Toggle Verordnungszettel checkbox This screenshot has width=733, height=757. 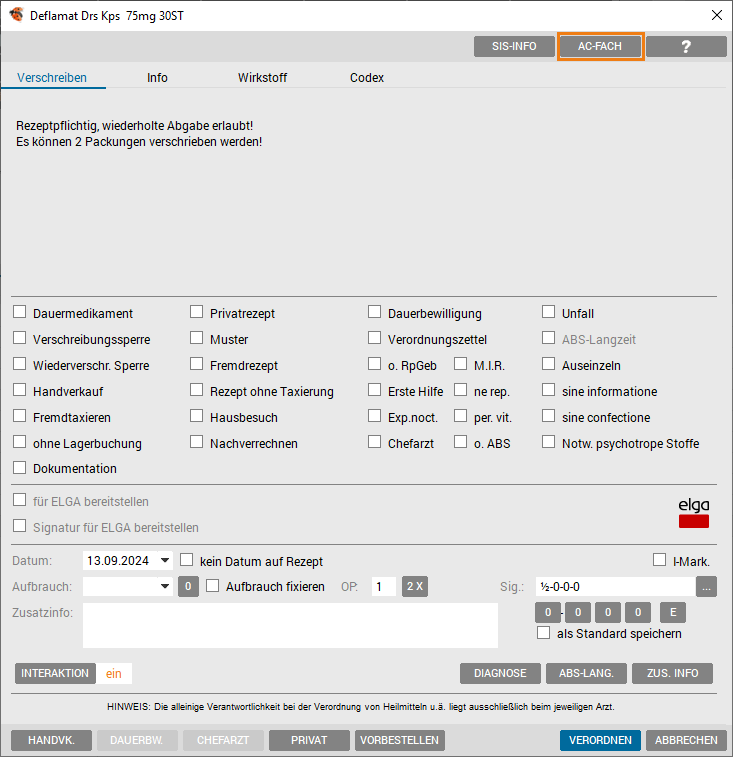point(374,338)
